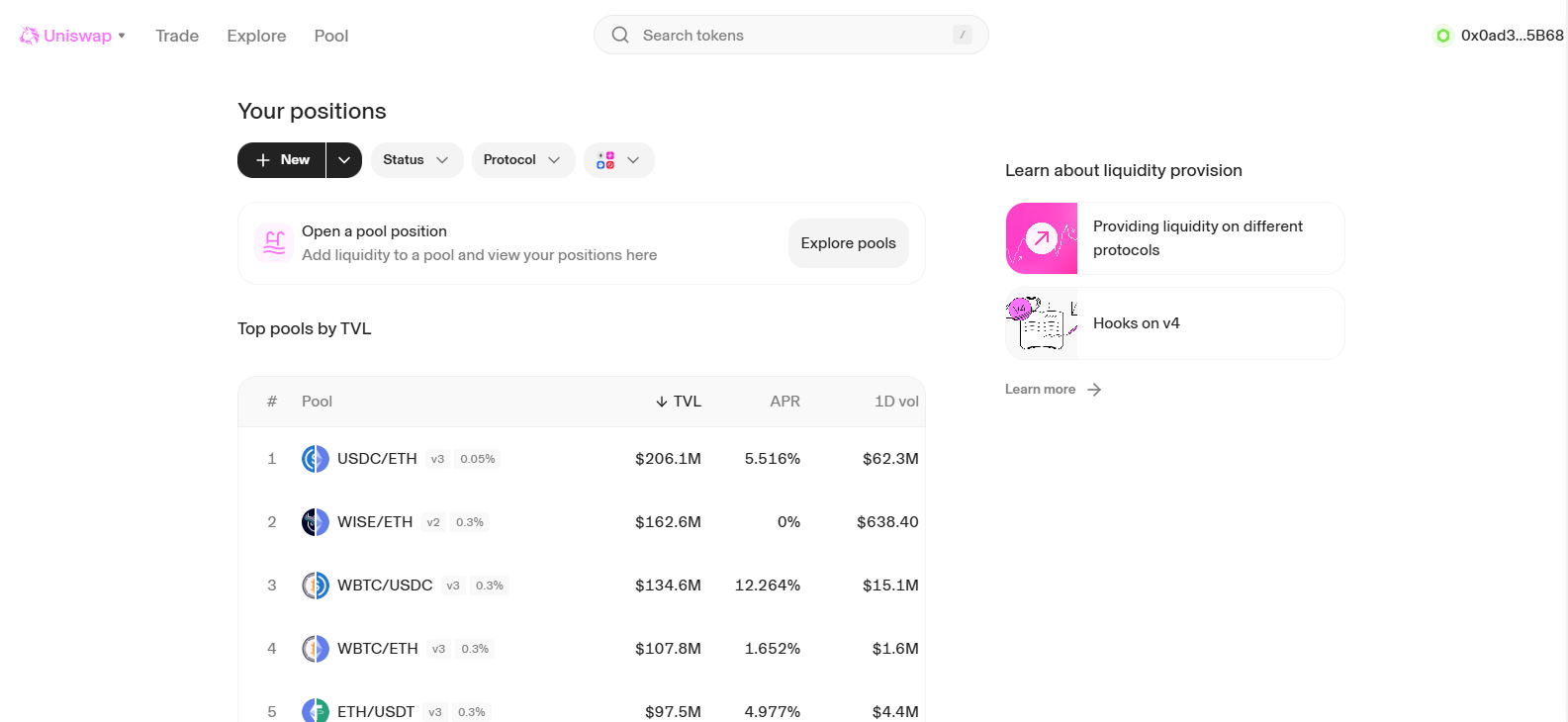Click the 0.05% fee badge

coord(478,459)
